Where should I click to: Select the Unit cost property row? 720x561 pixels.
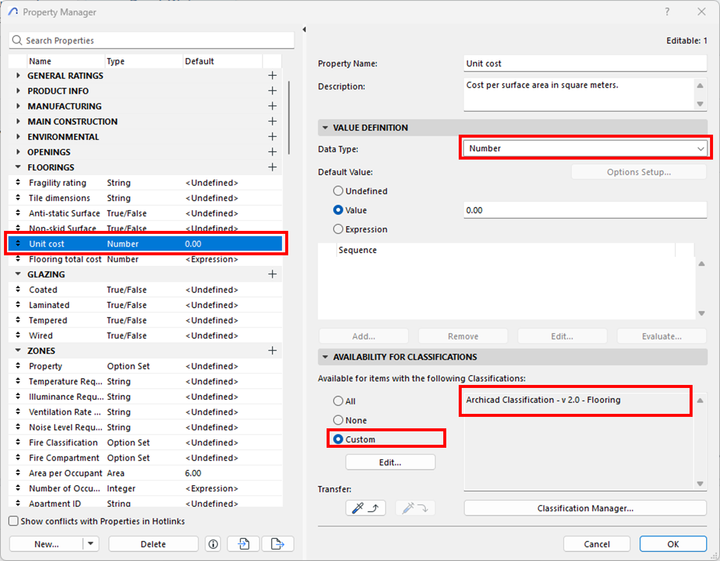[x=146, y=244]
